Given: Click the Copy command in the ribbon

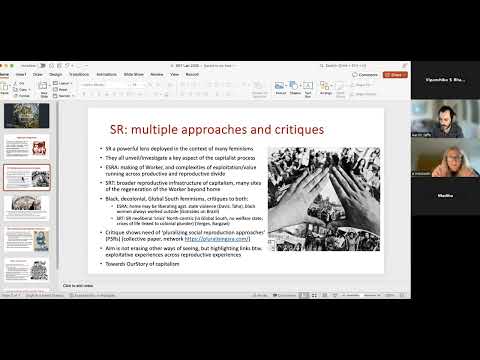Looking at the screenshot, I should (x=22, y=89).
